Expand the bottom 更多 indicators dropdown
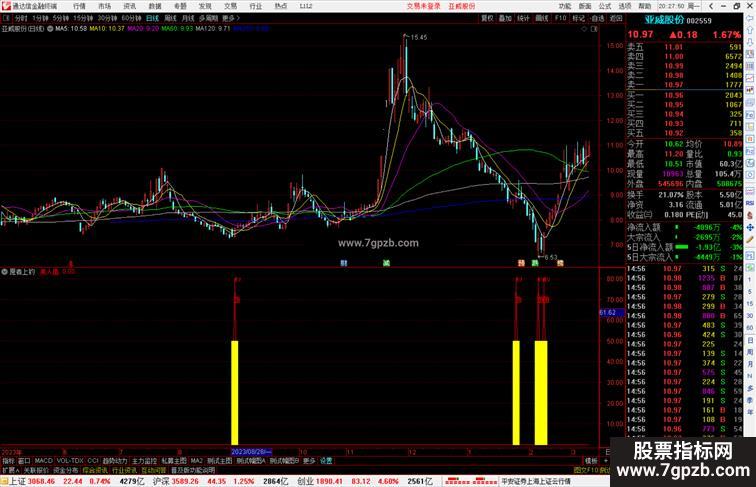This screenshot has height=487, width=756. click(309, 461)
